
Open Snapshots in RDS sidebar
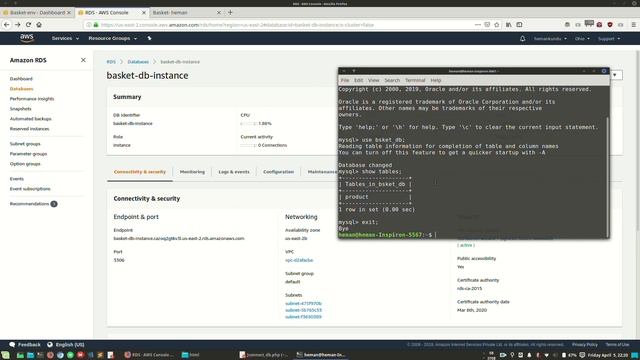(x=20, y=109)
